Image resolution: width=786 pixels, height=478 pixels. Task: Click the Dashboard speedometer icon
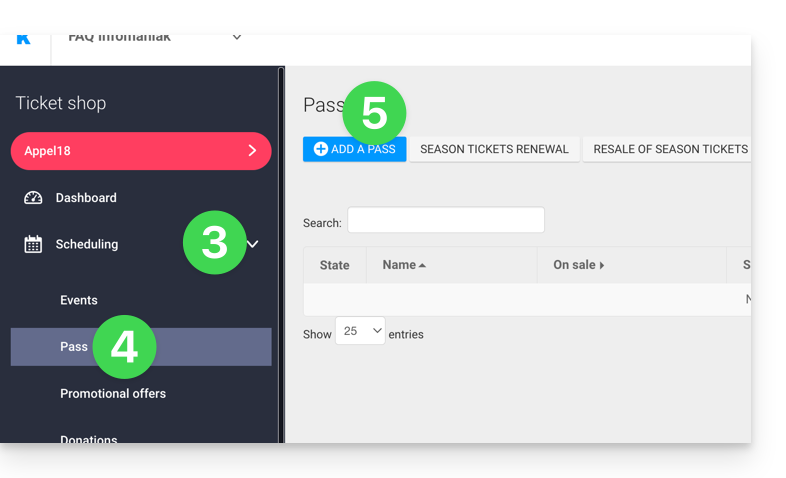(33, 198)
